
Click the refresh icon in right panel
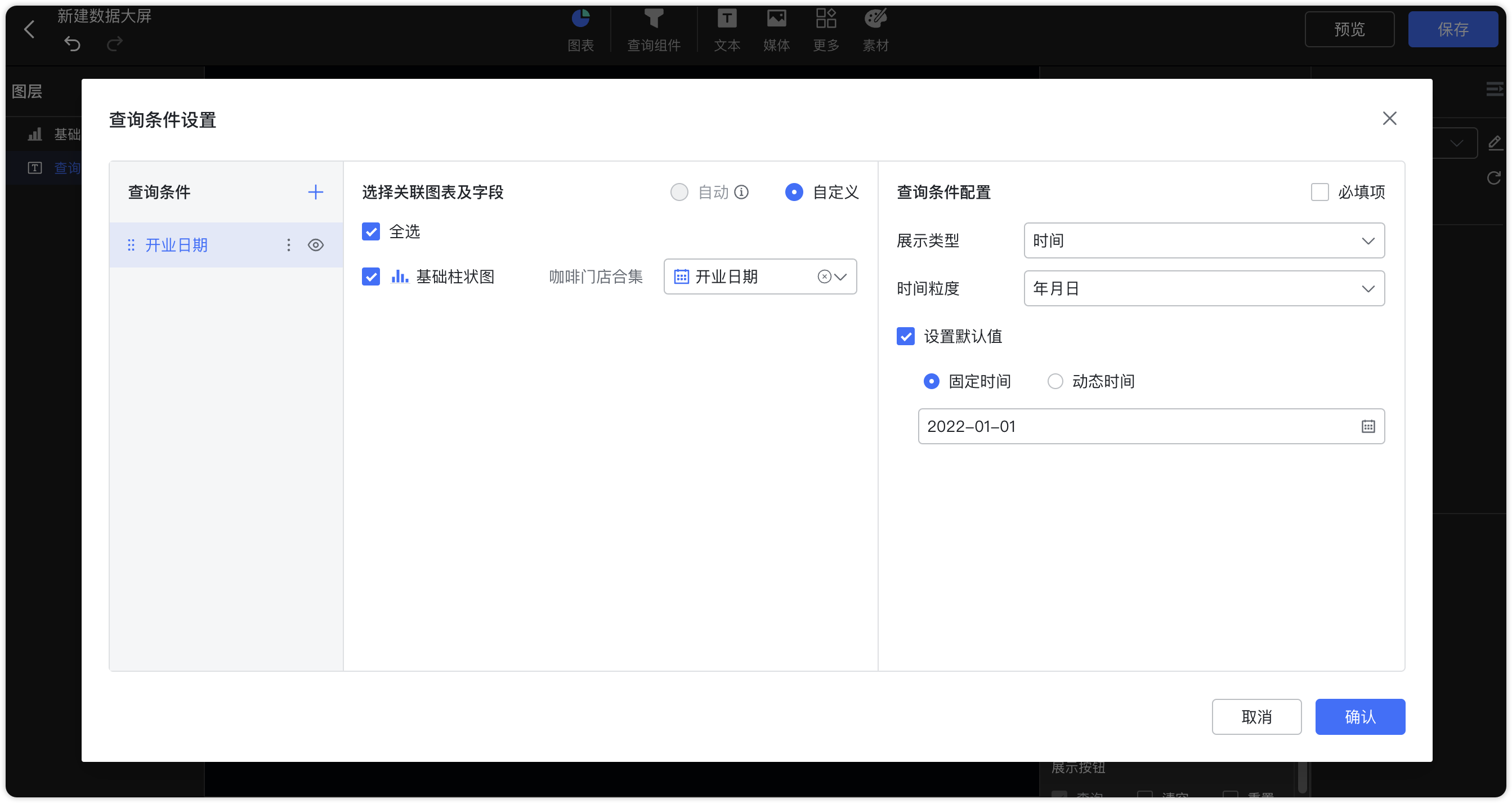tap(1495, 178)
